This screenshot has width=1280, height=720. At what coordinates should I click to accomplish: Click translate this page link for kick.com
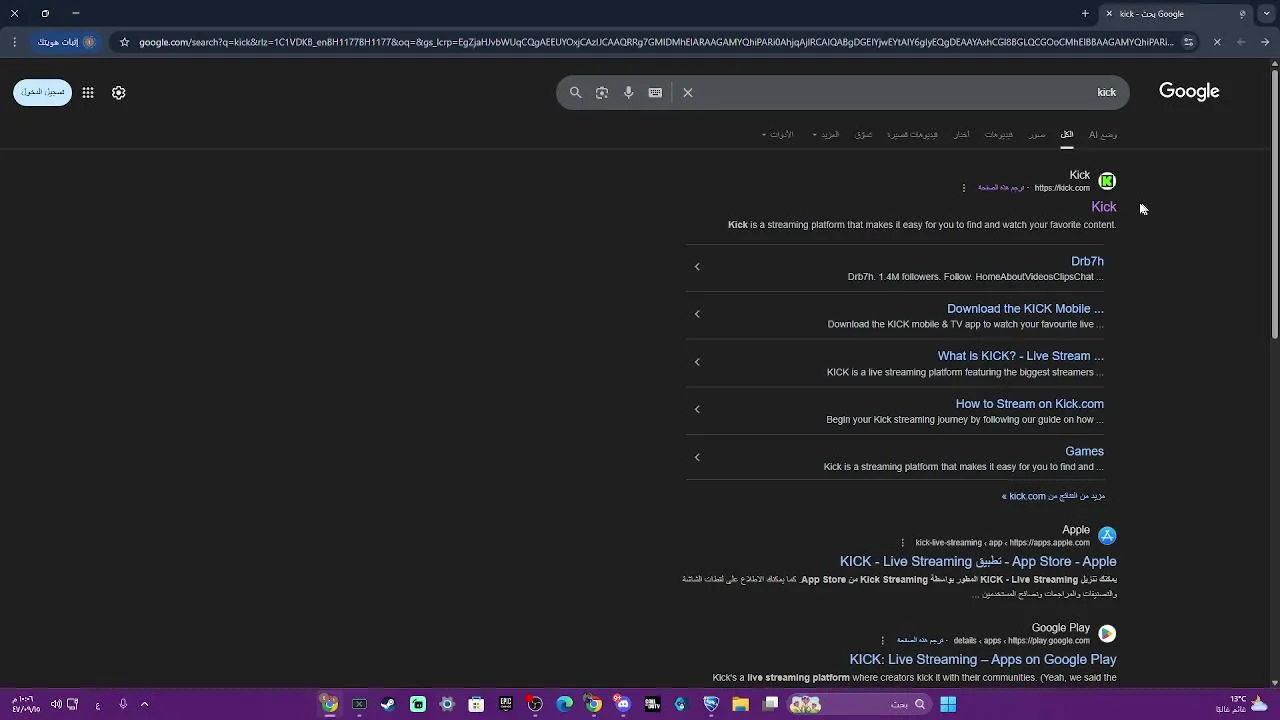coord(1001,188)
